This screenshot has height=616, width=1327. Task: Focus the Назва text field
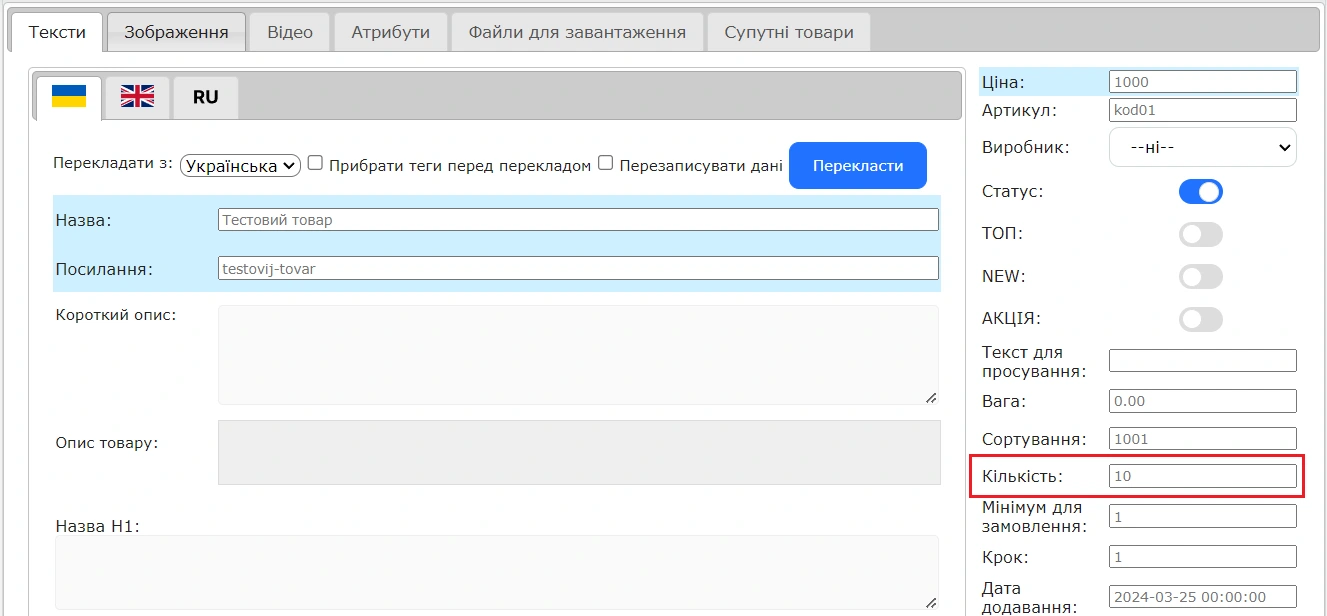[x=578, y=220]
